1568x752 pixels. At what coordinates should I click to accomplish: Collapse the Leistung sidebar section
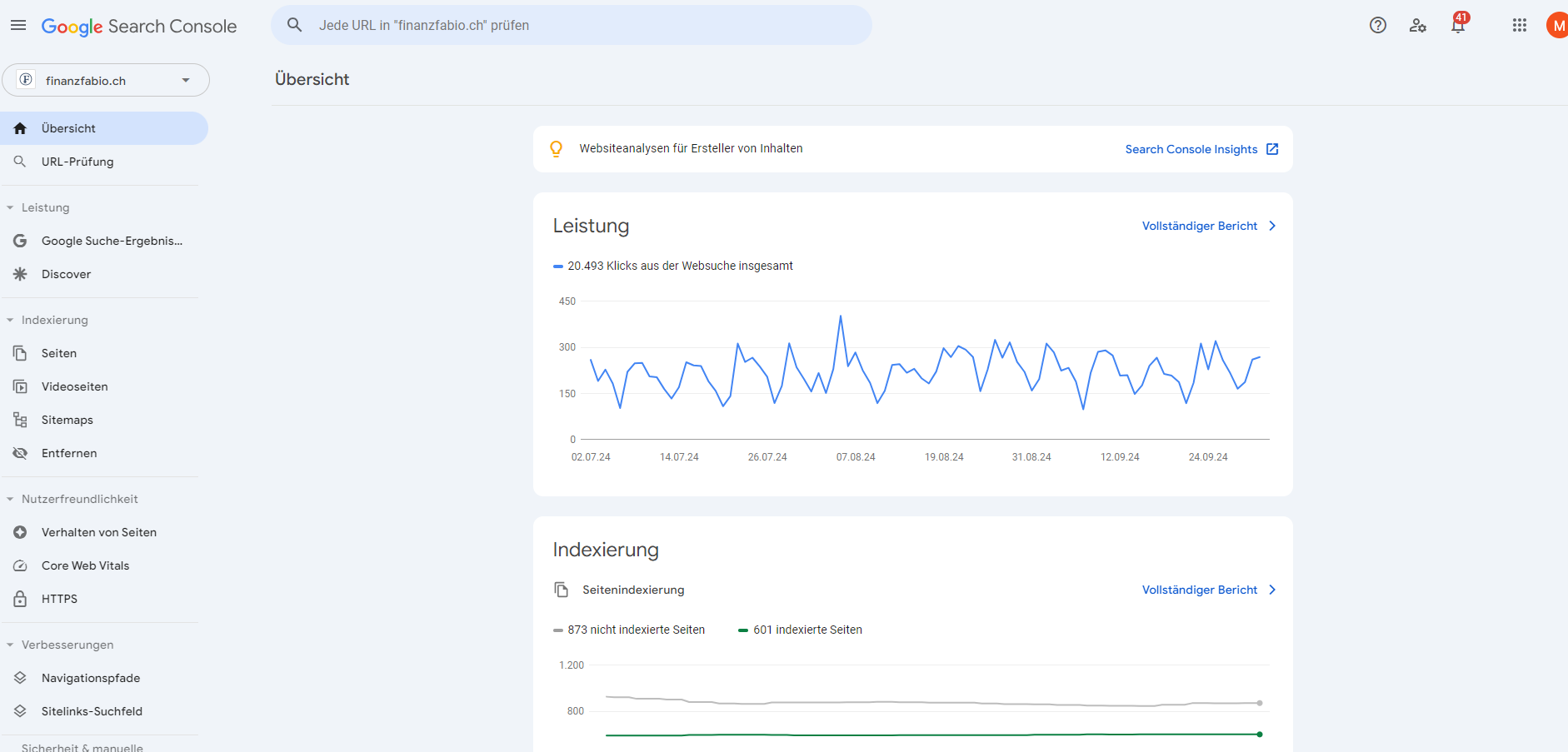[10, 207]
